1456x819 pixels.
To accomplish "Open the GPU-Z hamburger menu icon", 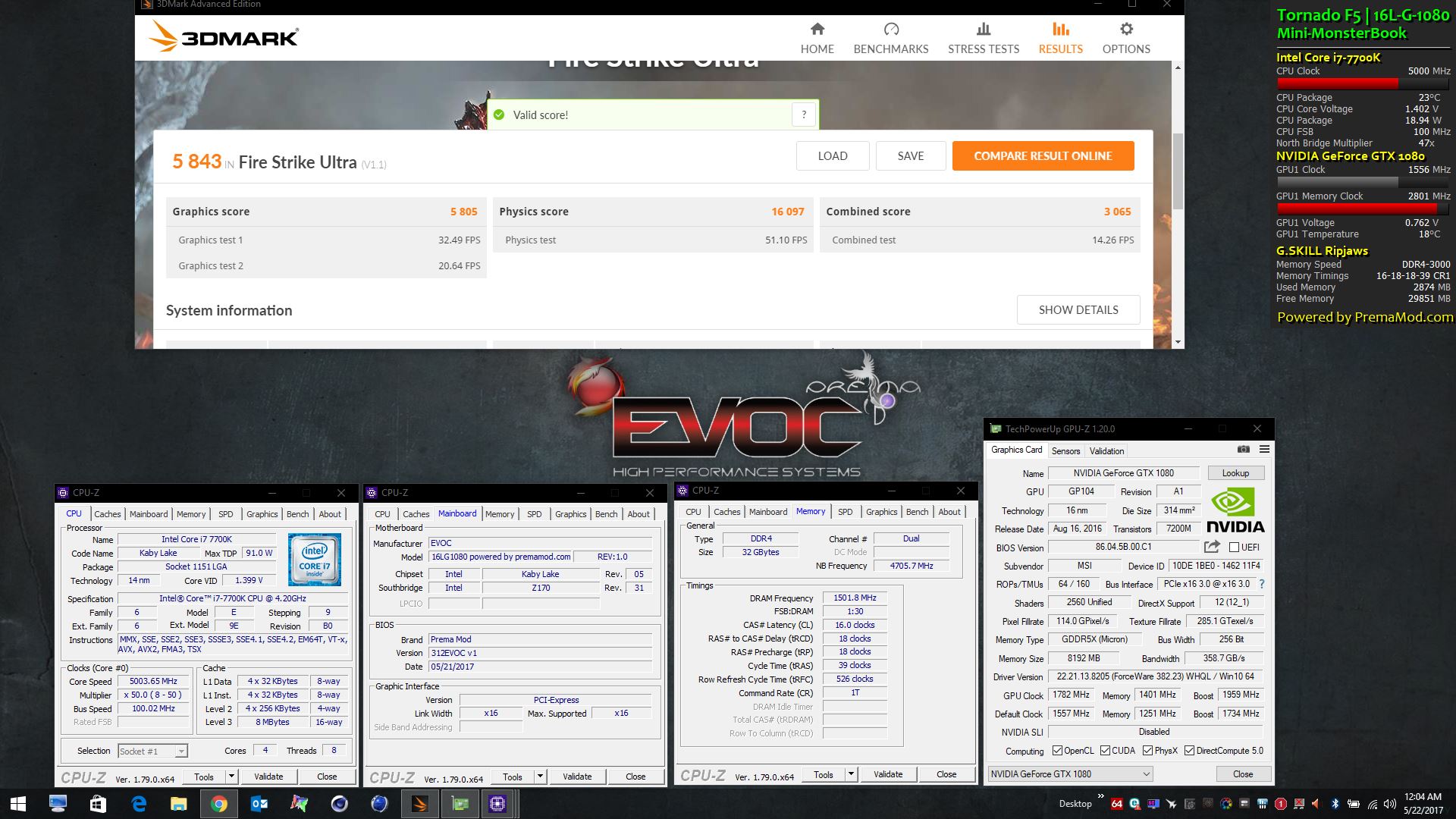I will coord(1264,450).
